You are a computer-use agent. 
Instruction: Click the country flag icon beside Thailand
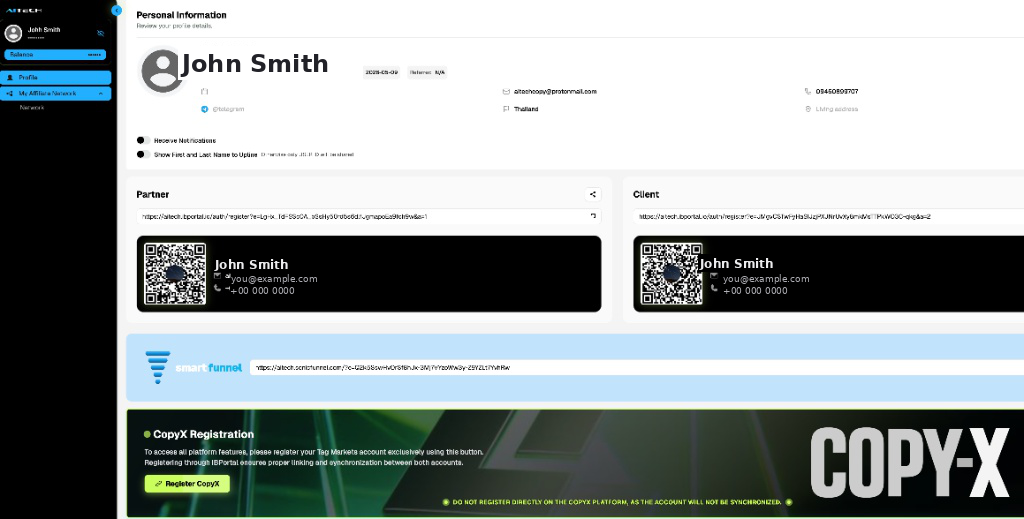pos(506,109)
